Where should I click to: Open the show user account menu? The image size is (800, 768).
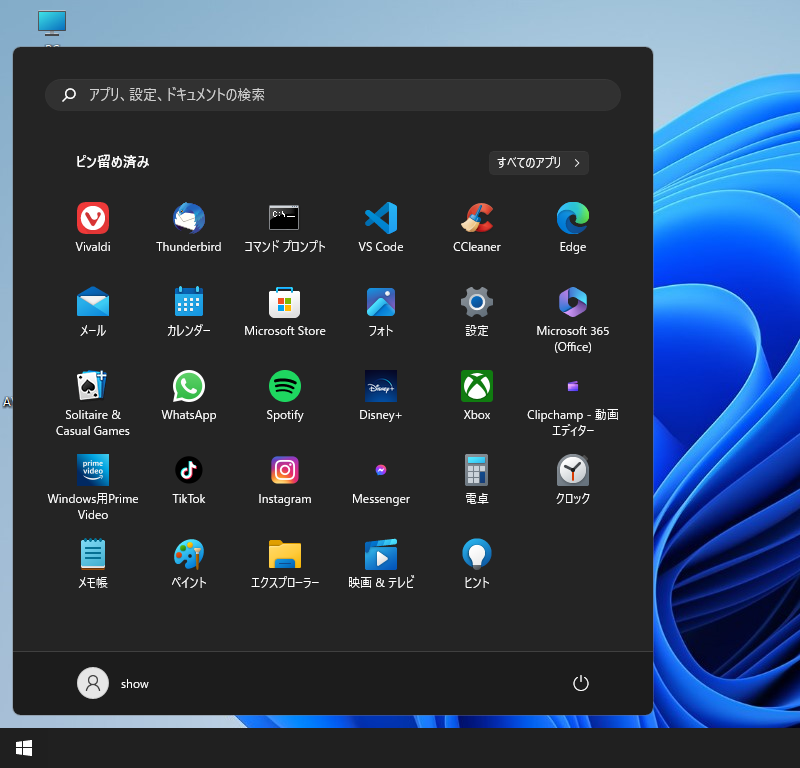pyautogui.click(x=113, y=683)
